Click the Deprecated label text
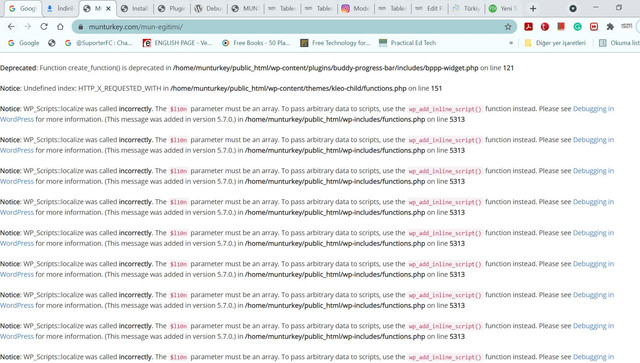Screen dimensions: 640x363 18,68
